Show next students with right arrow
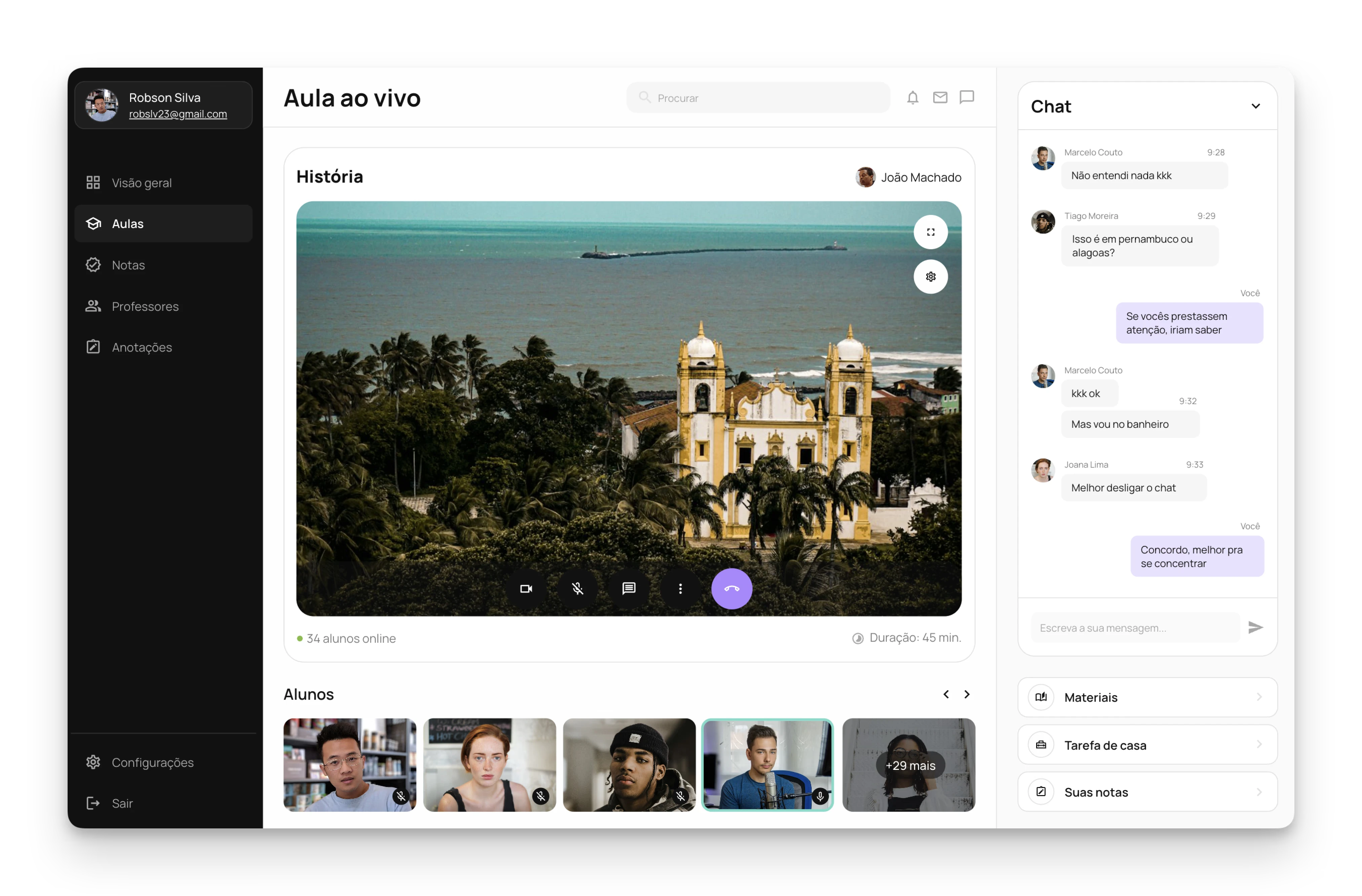 coord(967,694)
